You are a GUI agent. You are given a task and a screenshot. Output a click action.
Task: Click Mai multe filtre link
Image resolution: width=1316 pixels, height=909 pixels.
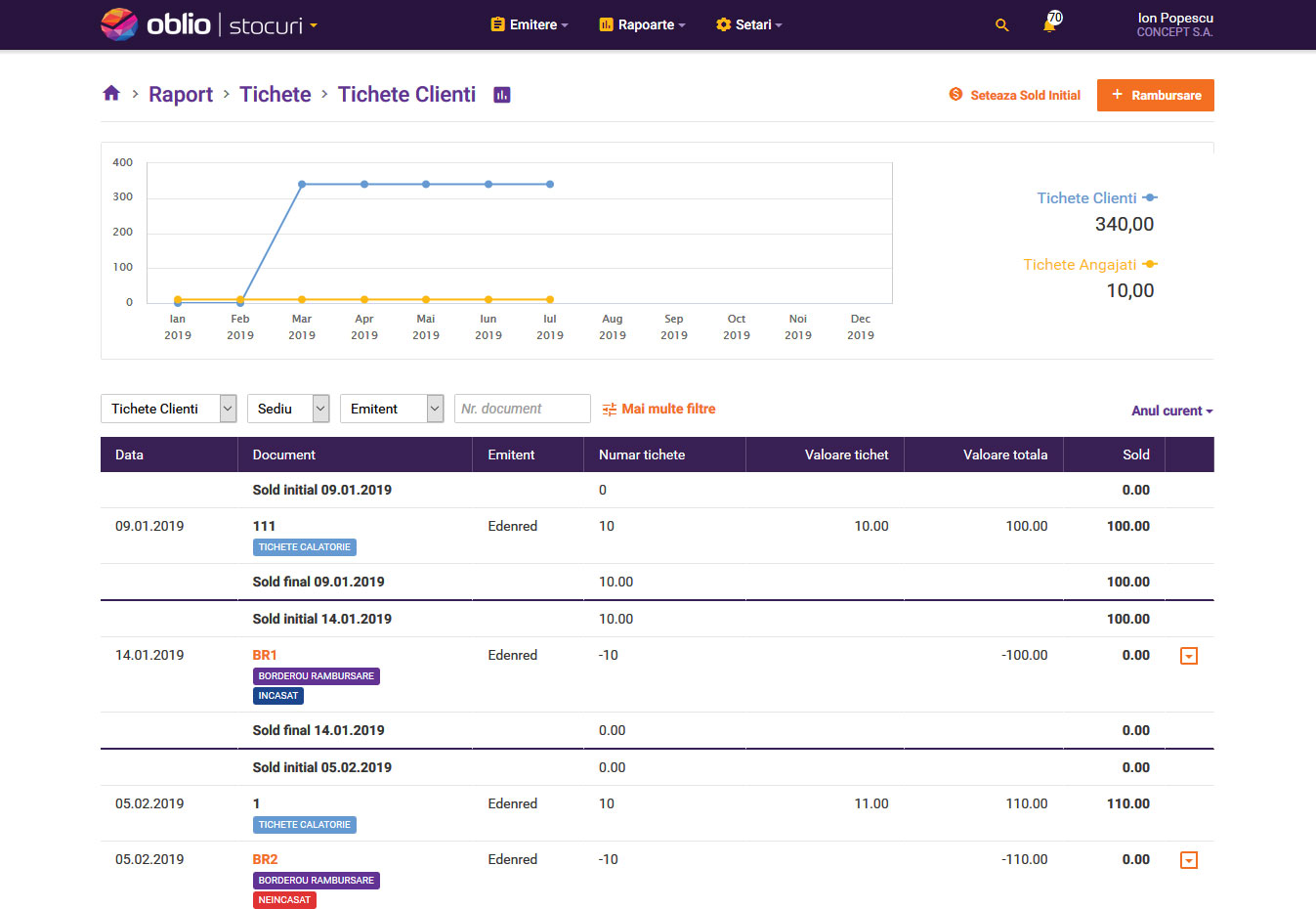click(x=668, y=409)
